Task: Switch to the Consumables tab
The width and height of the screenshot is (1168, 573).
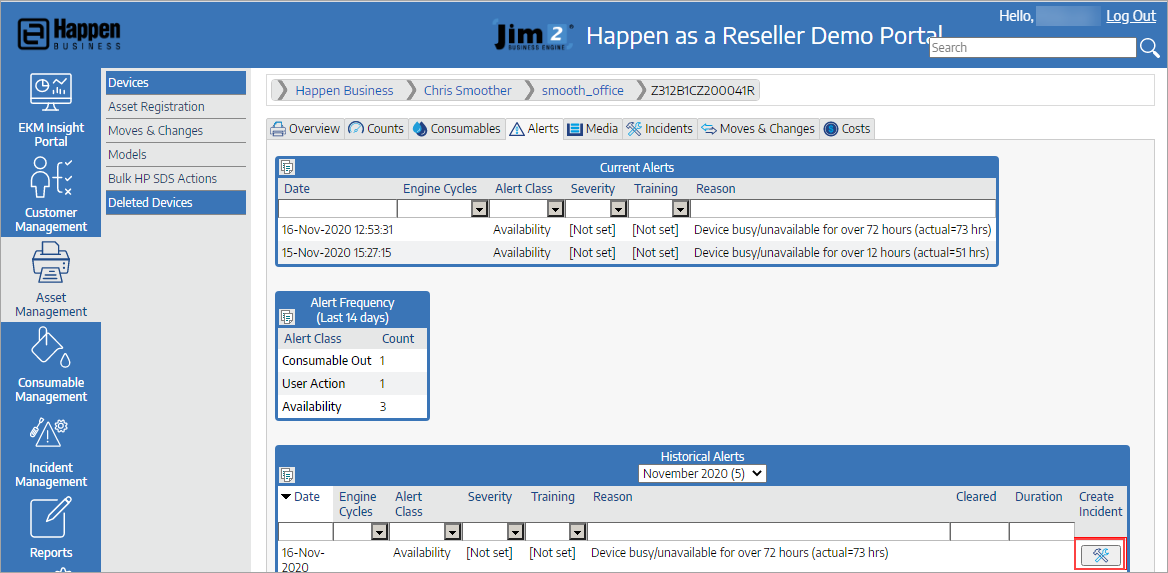Action: coord(457,129)
